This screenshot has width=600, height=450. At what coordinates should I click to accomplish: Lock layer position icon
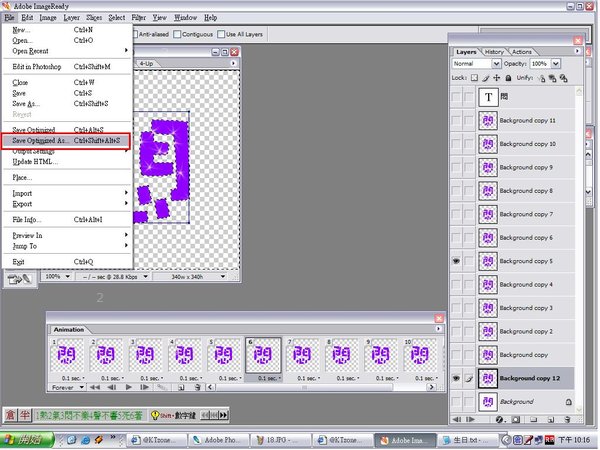pos(497,78)
